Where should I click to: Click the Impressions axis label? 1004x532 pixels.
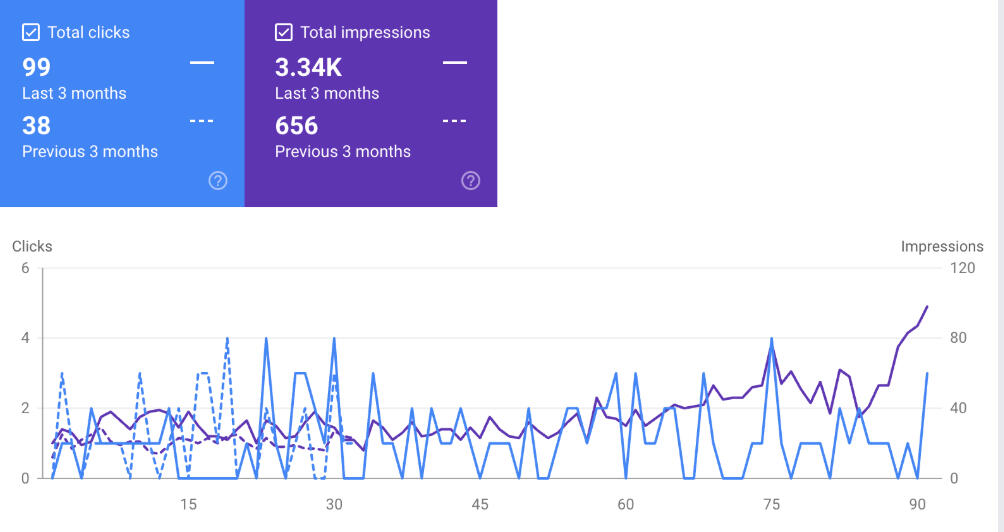click(x=942, y=246)
